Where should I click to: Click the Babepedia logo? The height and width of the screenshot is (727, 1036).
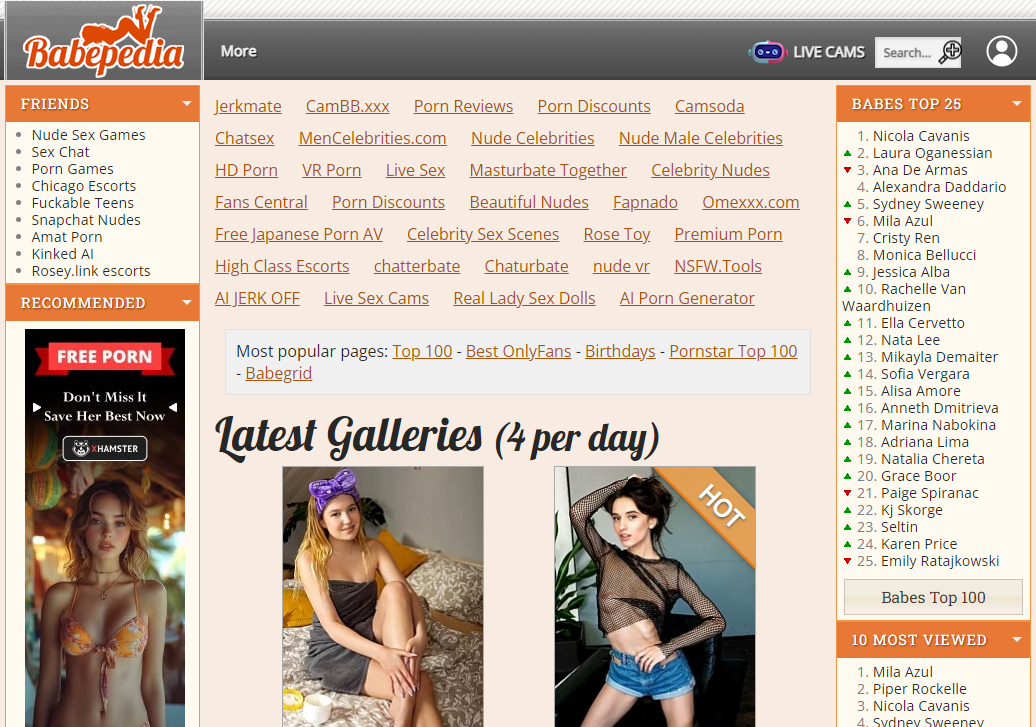pyautogui.click(x=104, y=42)
